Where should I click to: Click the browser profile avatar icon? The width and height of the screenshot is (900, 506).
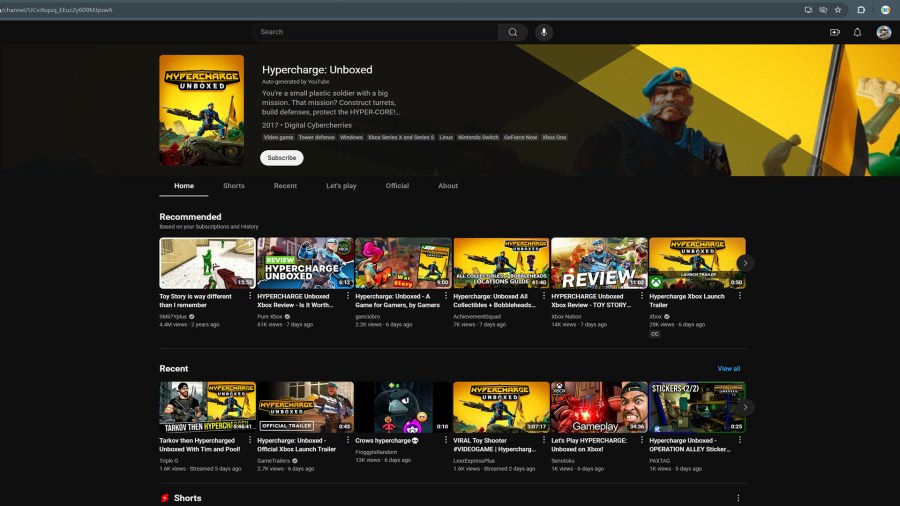pos(885,10)
